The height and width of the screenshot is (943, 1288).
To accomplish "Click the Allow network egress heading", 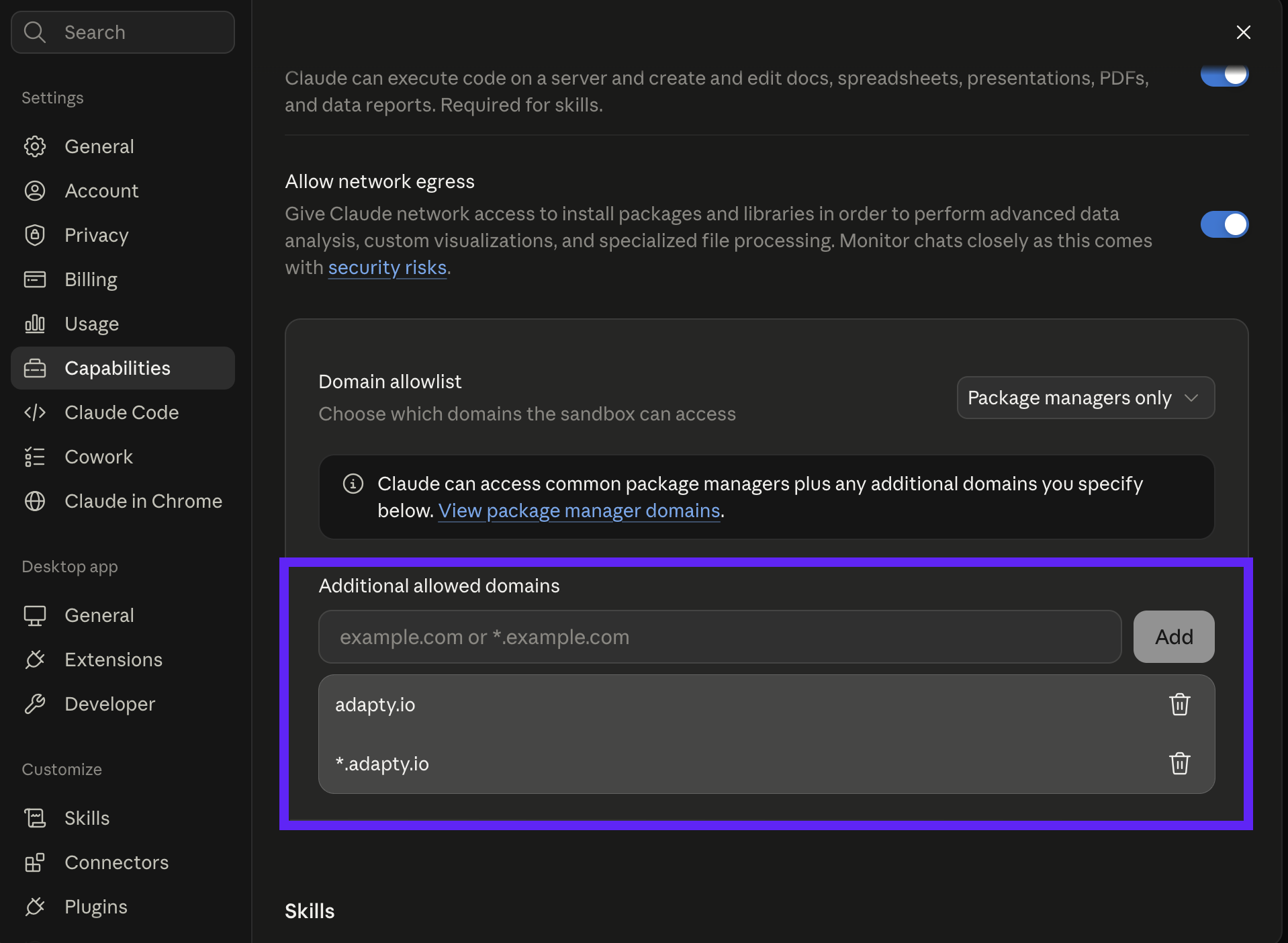I will pyautogui.click(x=380, y=181).
